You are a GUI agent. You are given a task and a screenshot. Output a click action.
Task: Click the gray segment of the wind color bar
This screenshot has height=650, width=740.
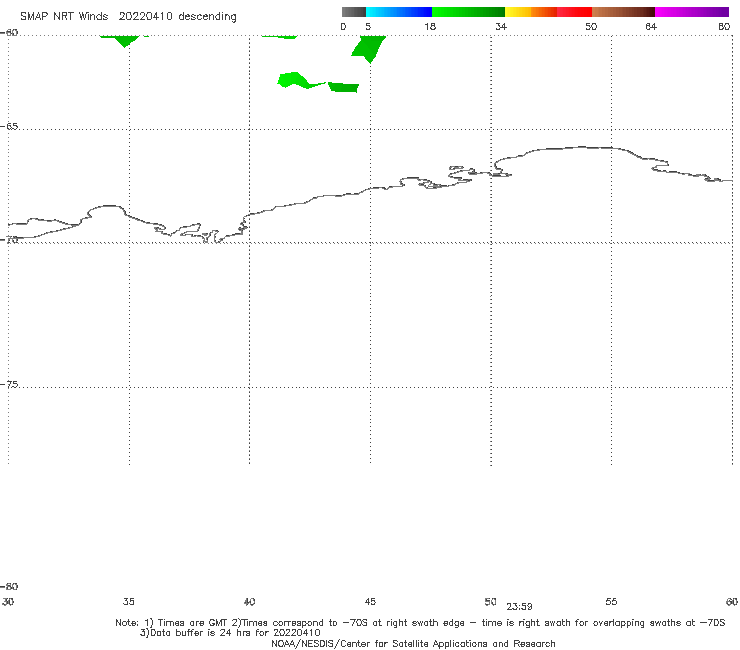pos(353,12)
